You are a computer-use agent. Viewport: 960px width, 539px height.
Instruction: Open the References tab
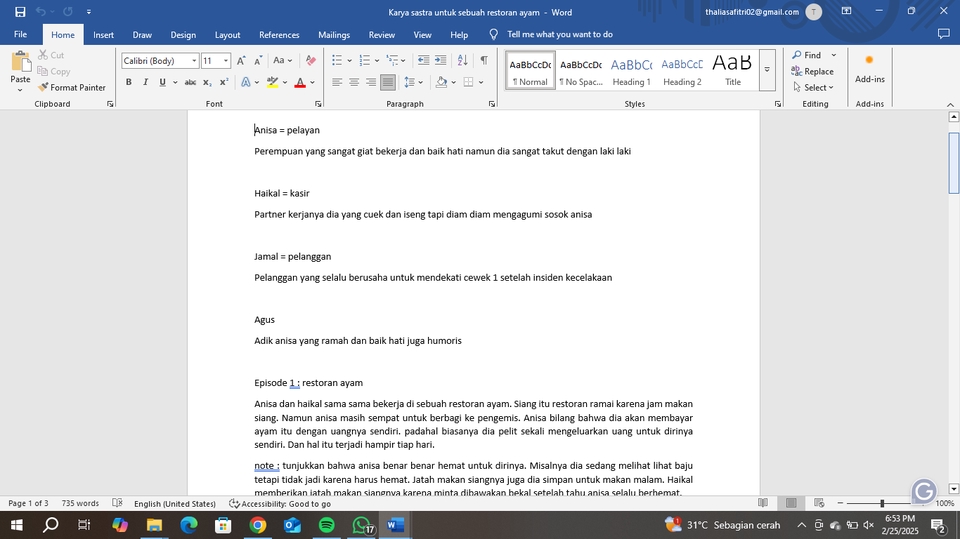click(279, 35)
